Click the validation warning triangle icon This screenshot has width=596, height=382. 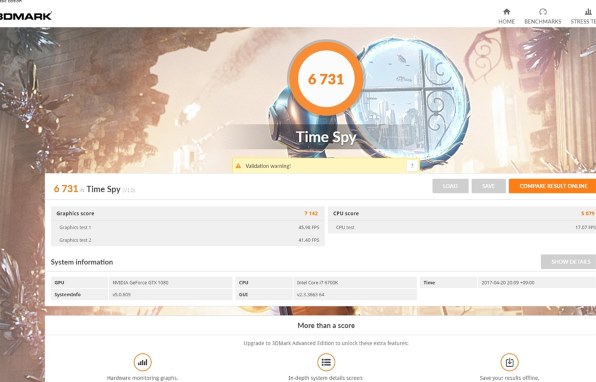point(238,166)
